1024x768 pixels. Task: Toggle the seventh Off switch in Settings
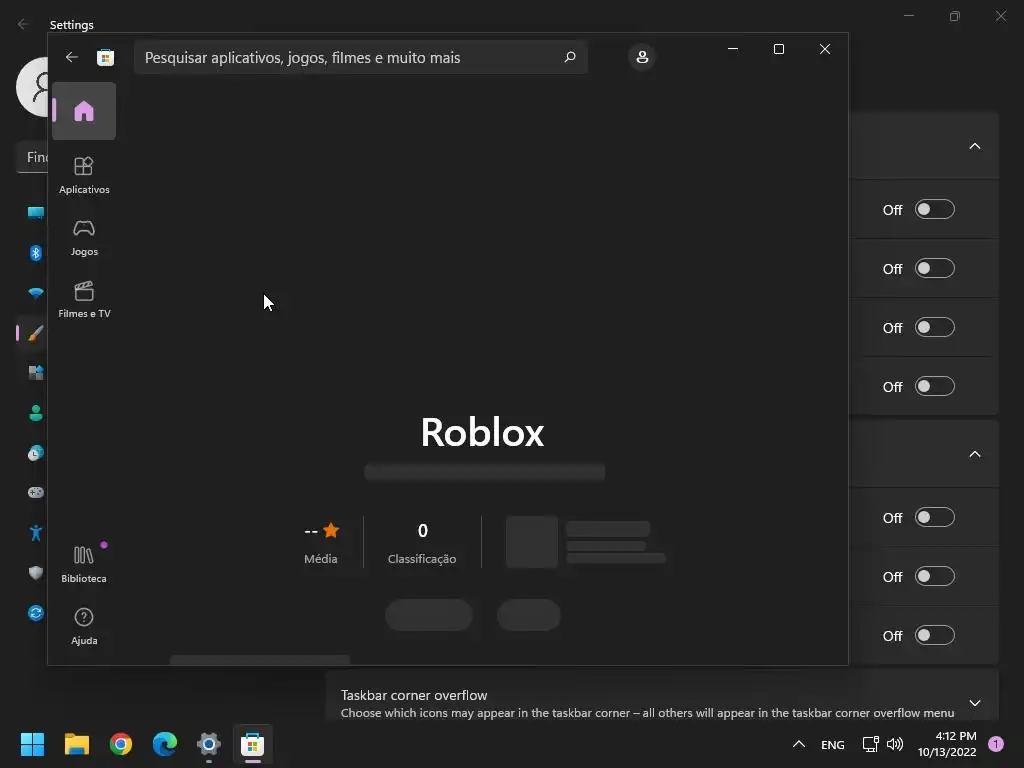point(935,635)
